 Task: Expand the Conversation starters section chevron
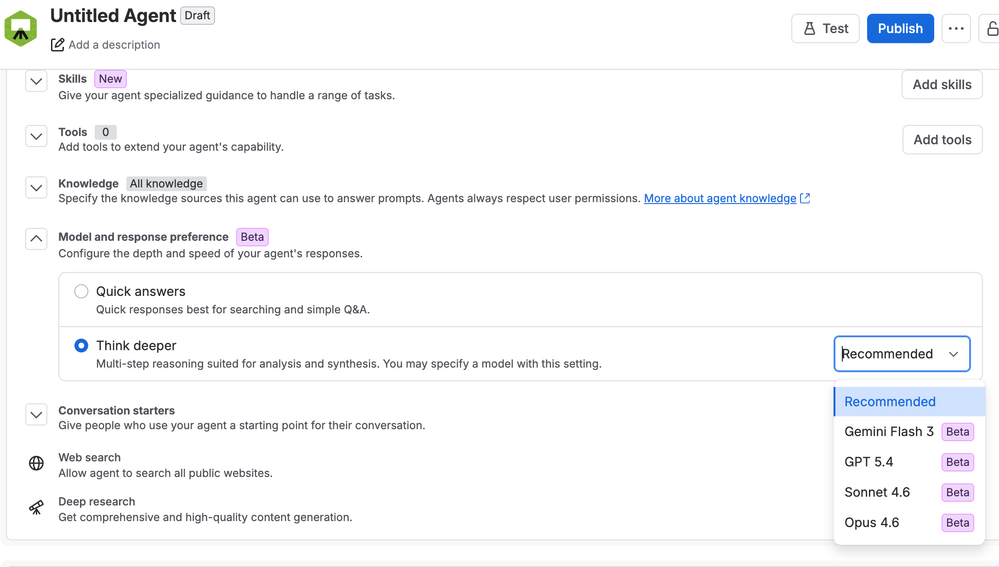36,415
